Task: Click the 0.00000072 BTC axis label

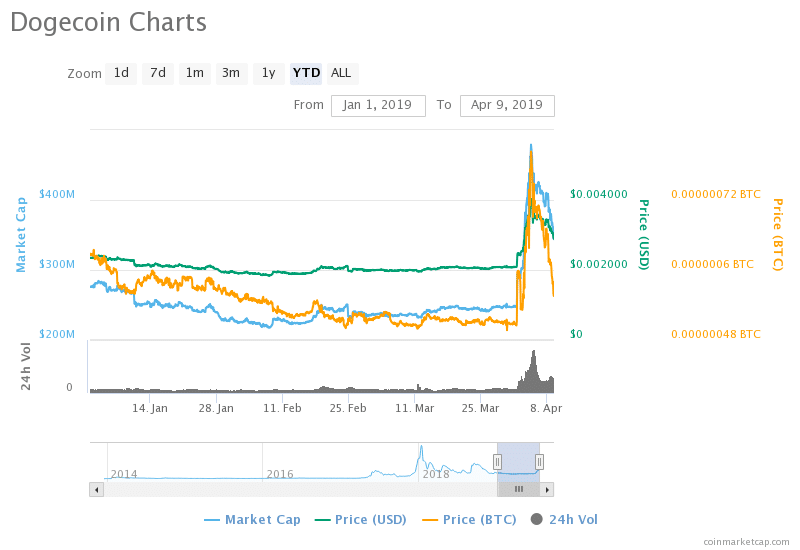Action: [716, 194]
